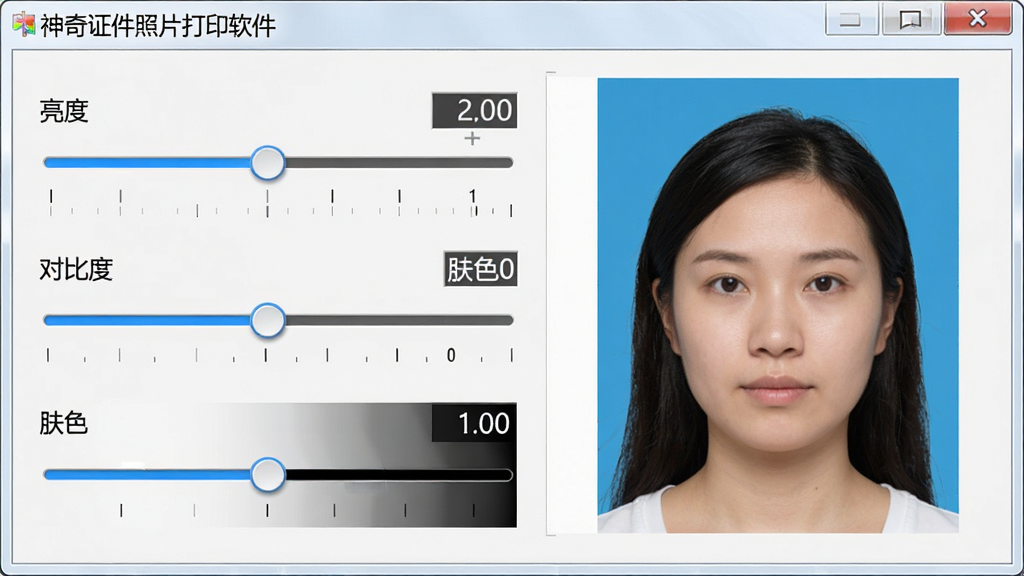
Task: Click the tick label 0 under contrast slider
Action: [451, 355]
